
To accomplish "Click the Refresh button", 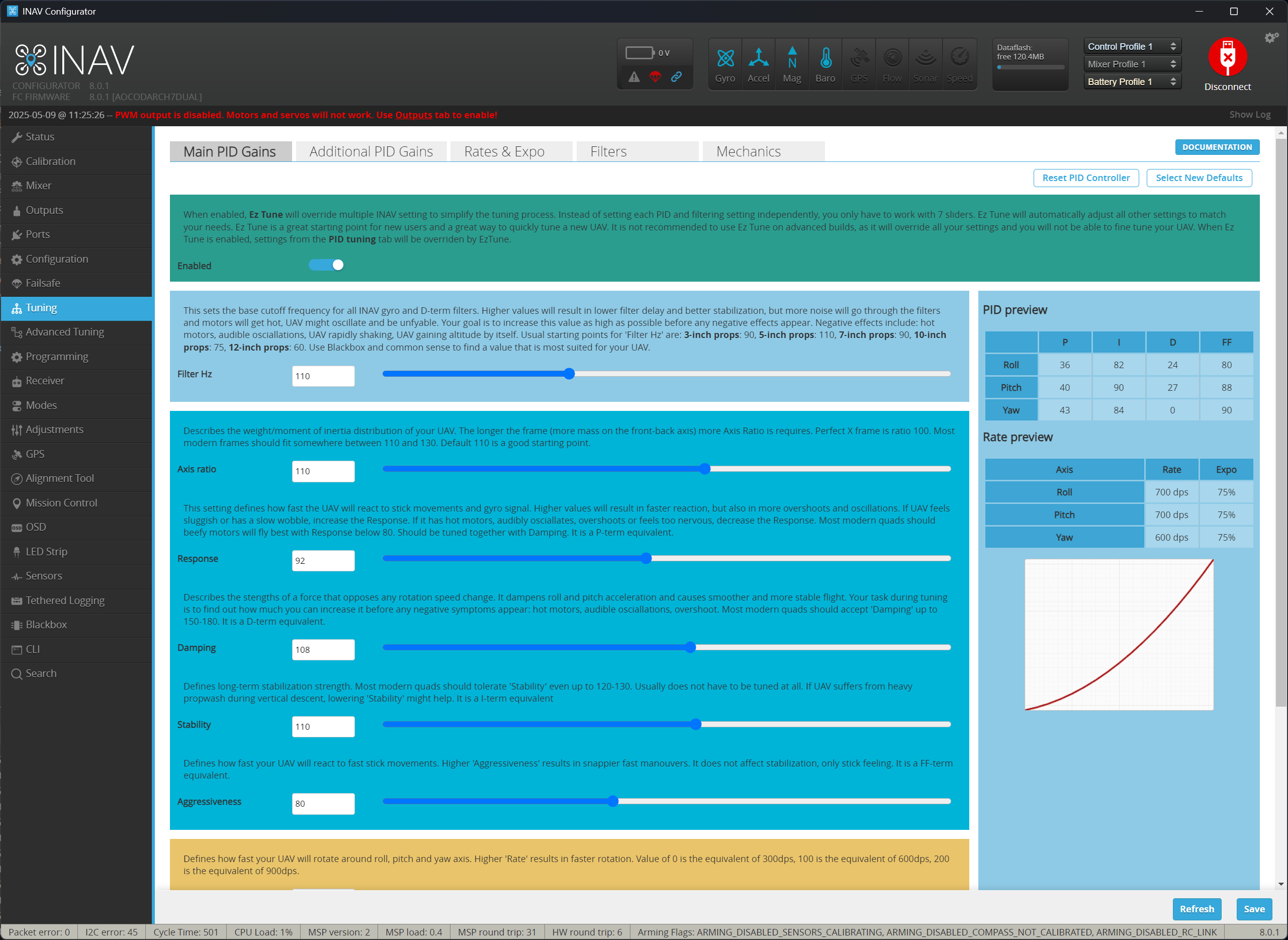I will (1197, 909).
